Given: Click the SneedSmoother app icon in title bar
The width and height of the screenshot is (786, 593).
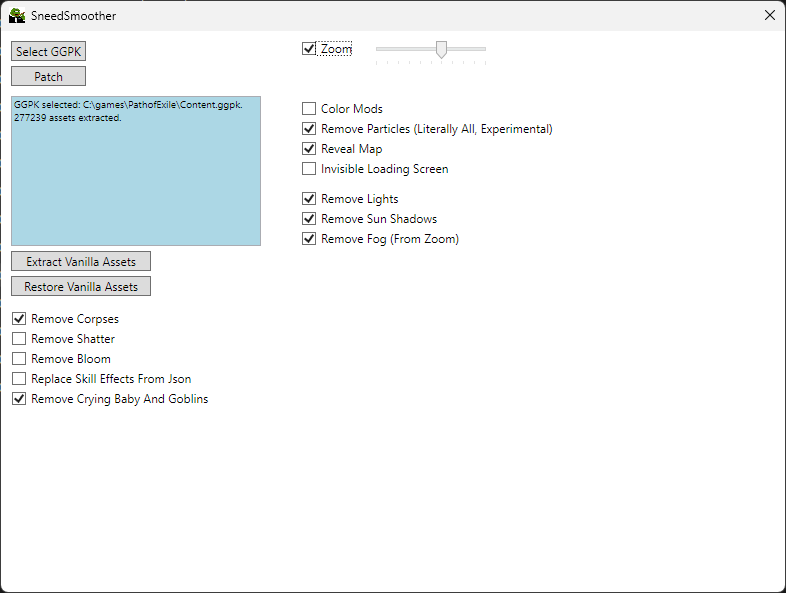Looking at the screenshot, I should click(x=17, y=16).
